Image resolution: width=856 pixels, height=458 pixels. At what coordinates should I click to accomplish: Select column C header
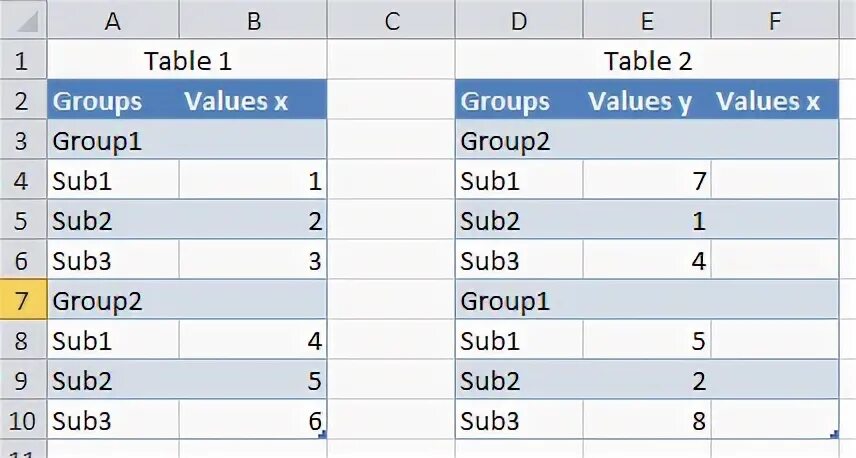coord(391,19)
